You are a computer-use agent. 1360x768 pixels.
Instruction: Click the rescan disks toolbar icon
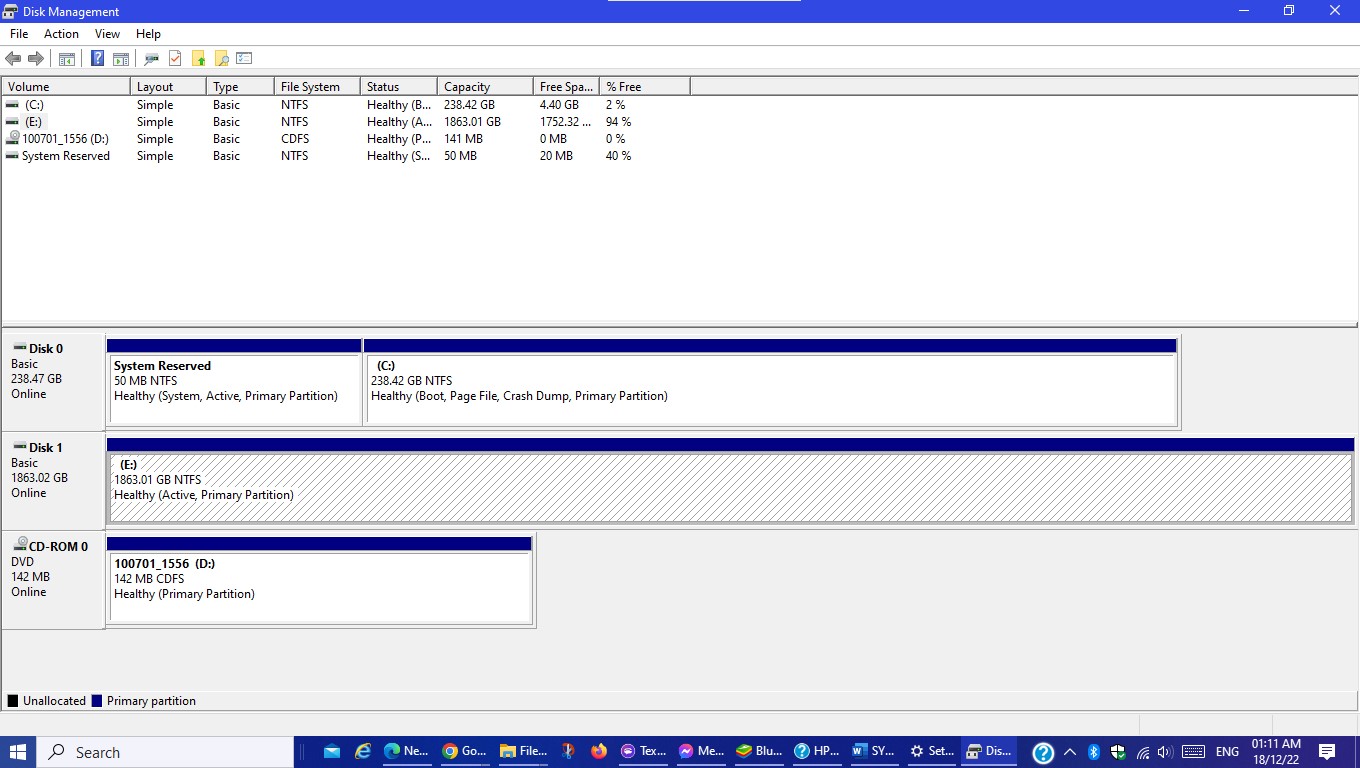151,58
